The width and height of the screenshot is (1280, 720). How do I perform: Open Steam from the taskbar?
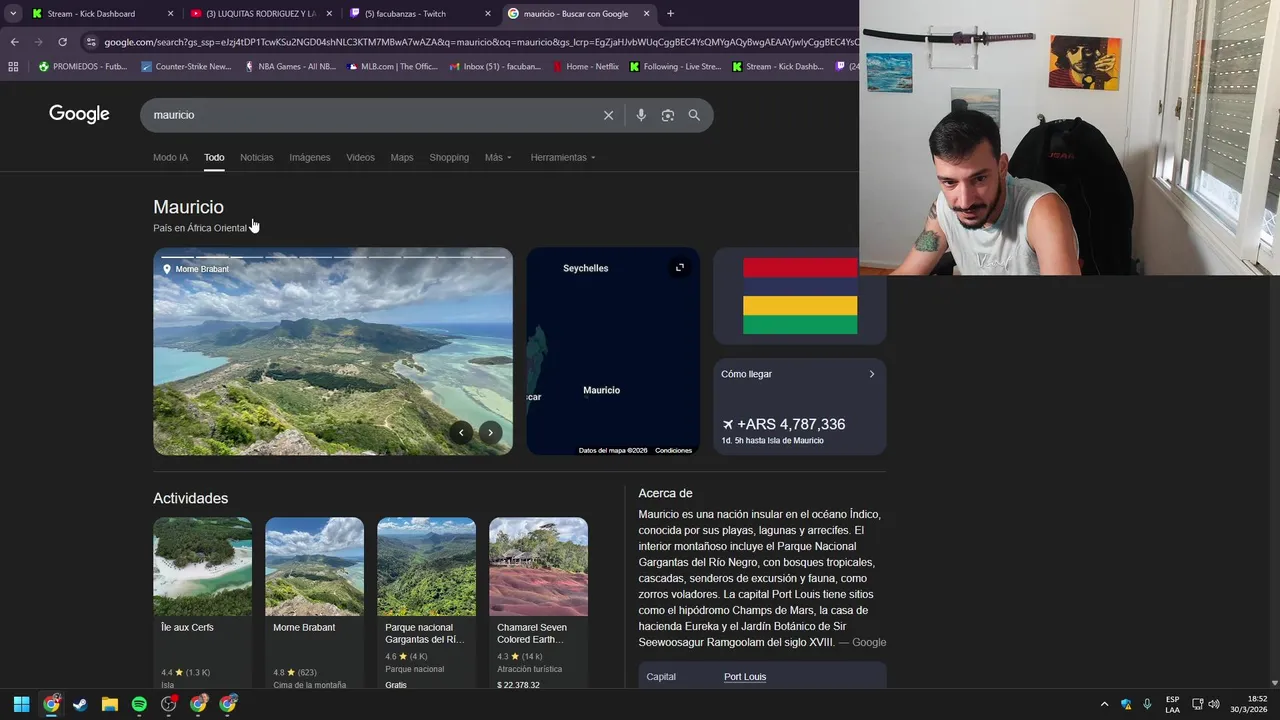[80, 704]
